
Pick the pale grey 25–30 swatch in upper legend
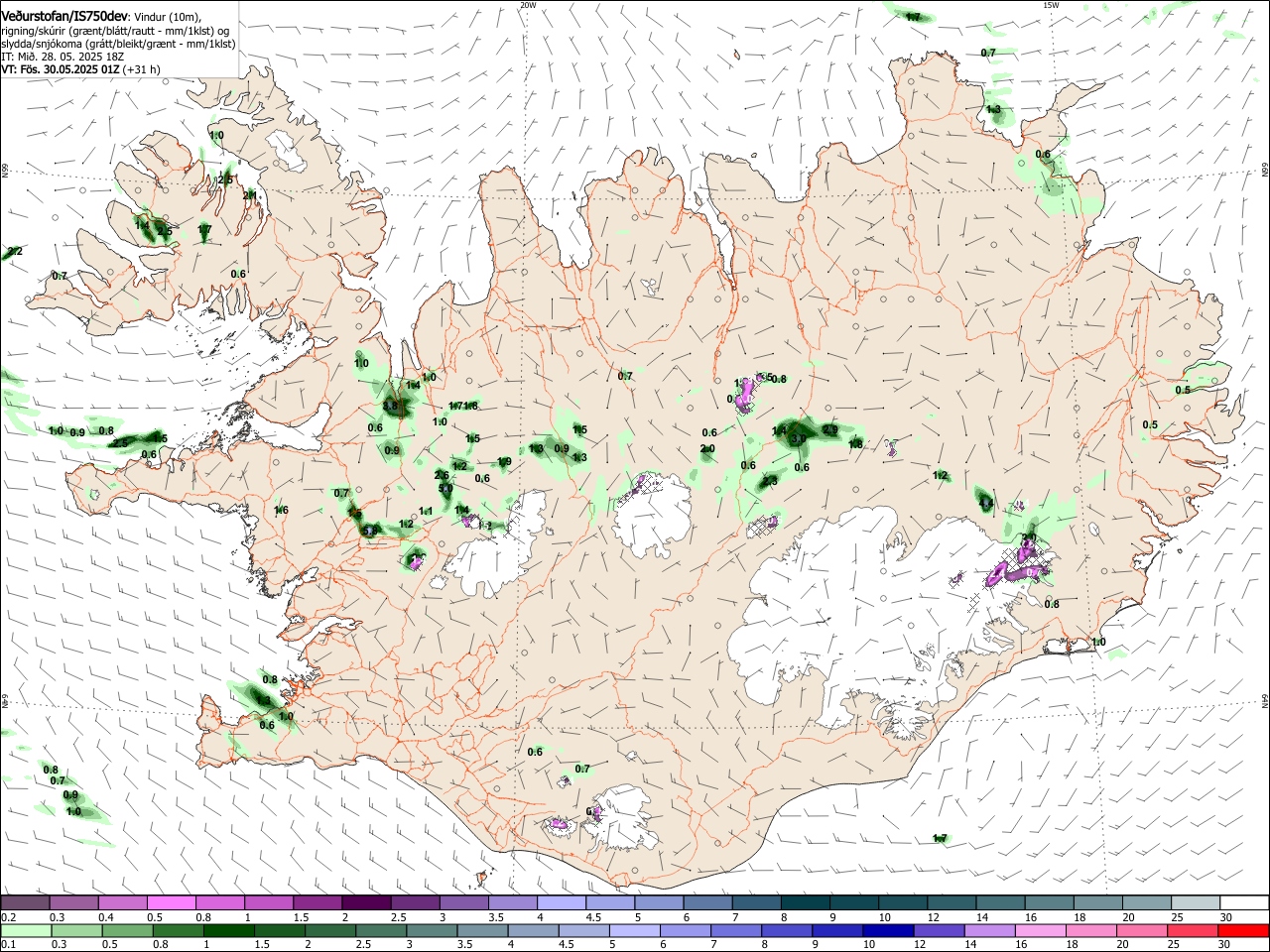(1195, 903)
